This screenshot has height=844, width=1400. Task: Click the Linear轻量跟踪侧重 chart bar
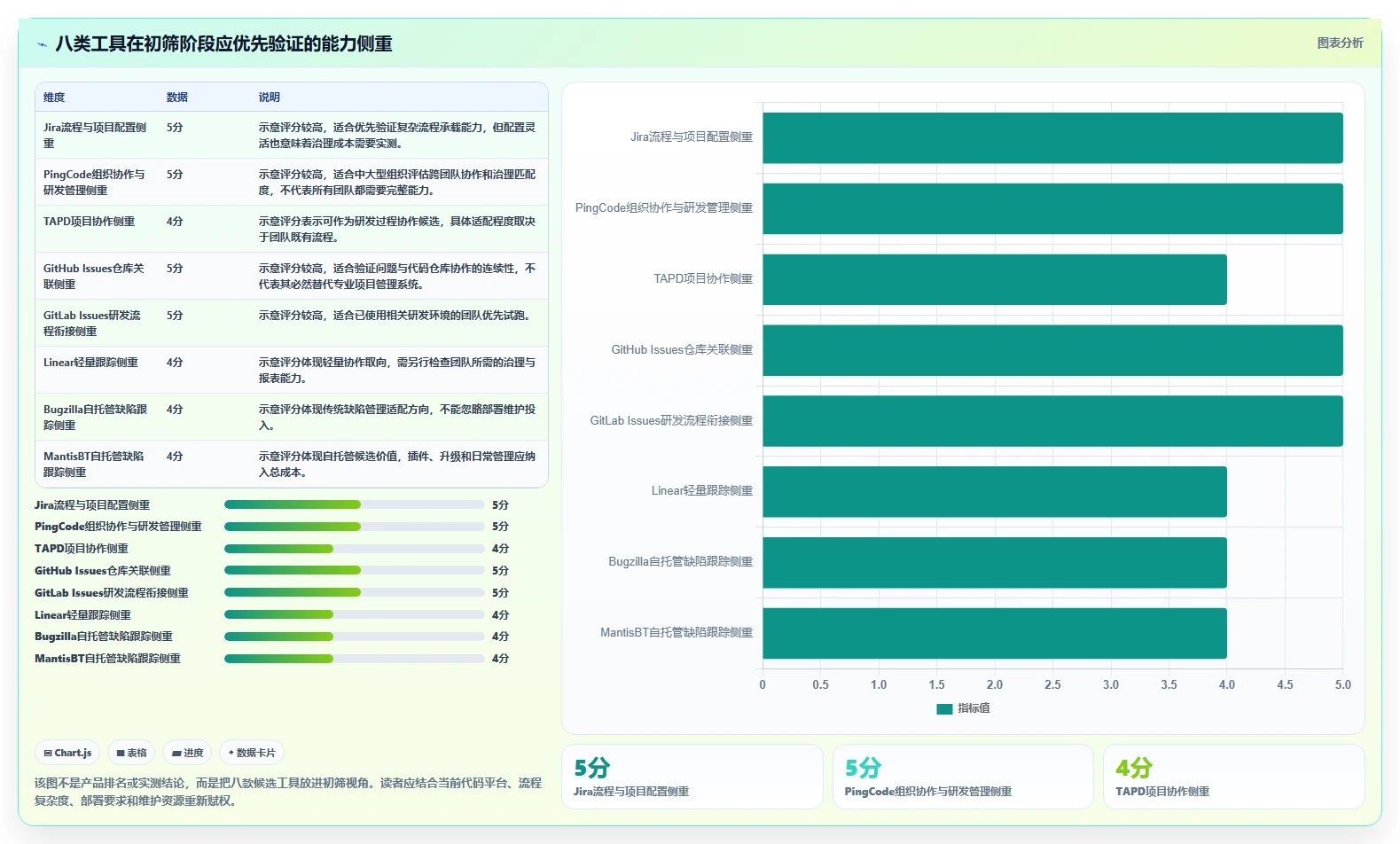coord(995,492)
